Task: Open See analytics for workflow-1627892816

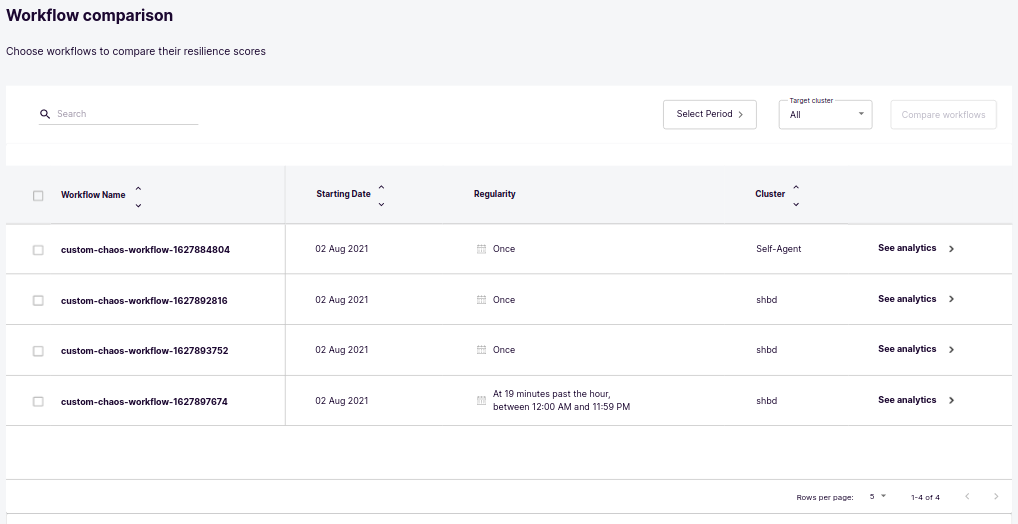Action: click(x=915, y=299)
